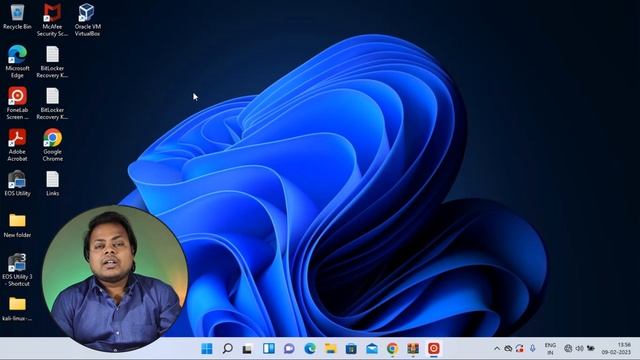Select the Links text file
640x360 pixels.
click(52, 183)
